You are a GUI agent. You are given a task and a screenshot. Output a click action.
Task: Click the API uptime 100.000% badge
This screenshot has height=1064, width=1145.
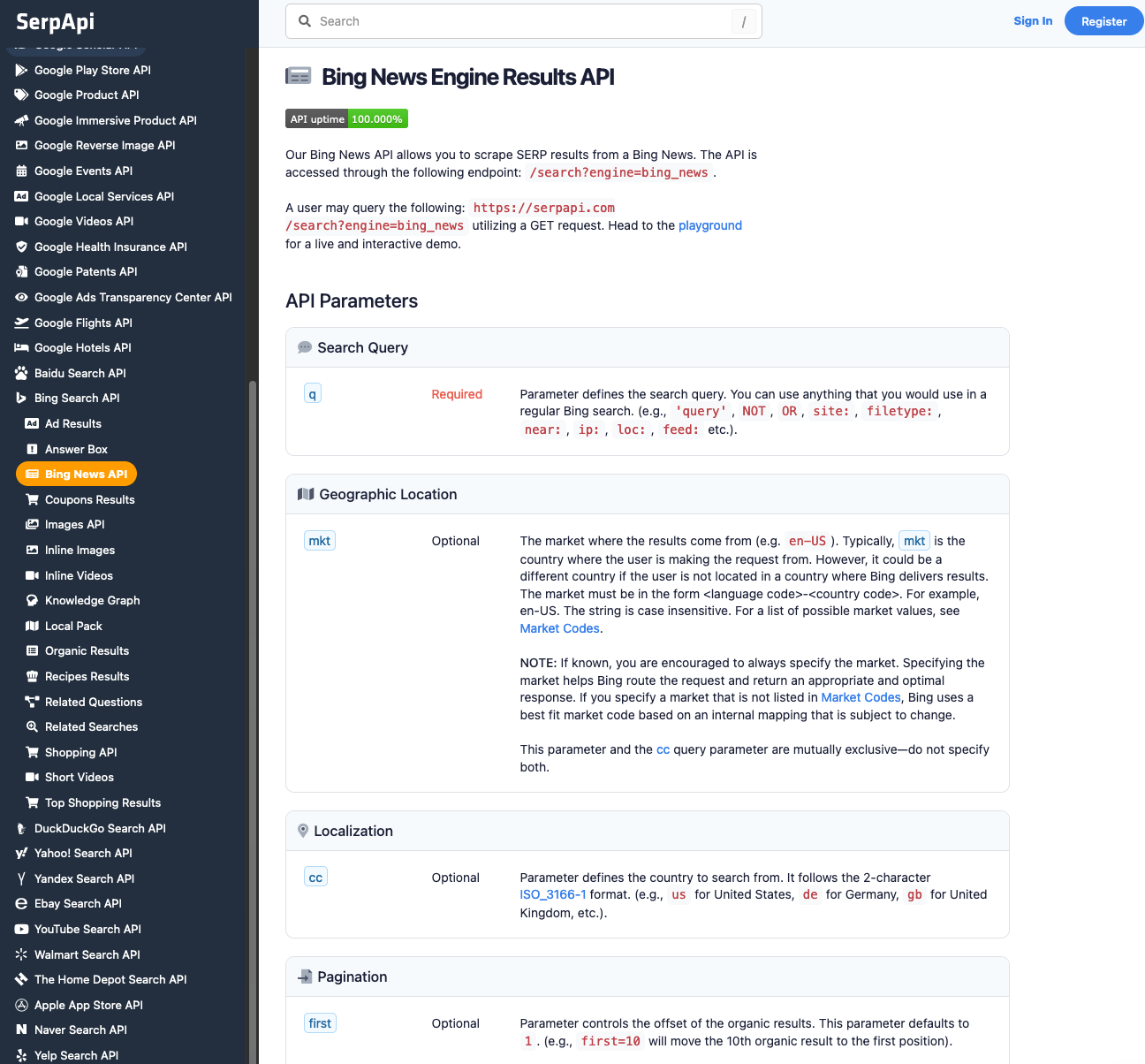[346, 118]
